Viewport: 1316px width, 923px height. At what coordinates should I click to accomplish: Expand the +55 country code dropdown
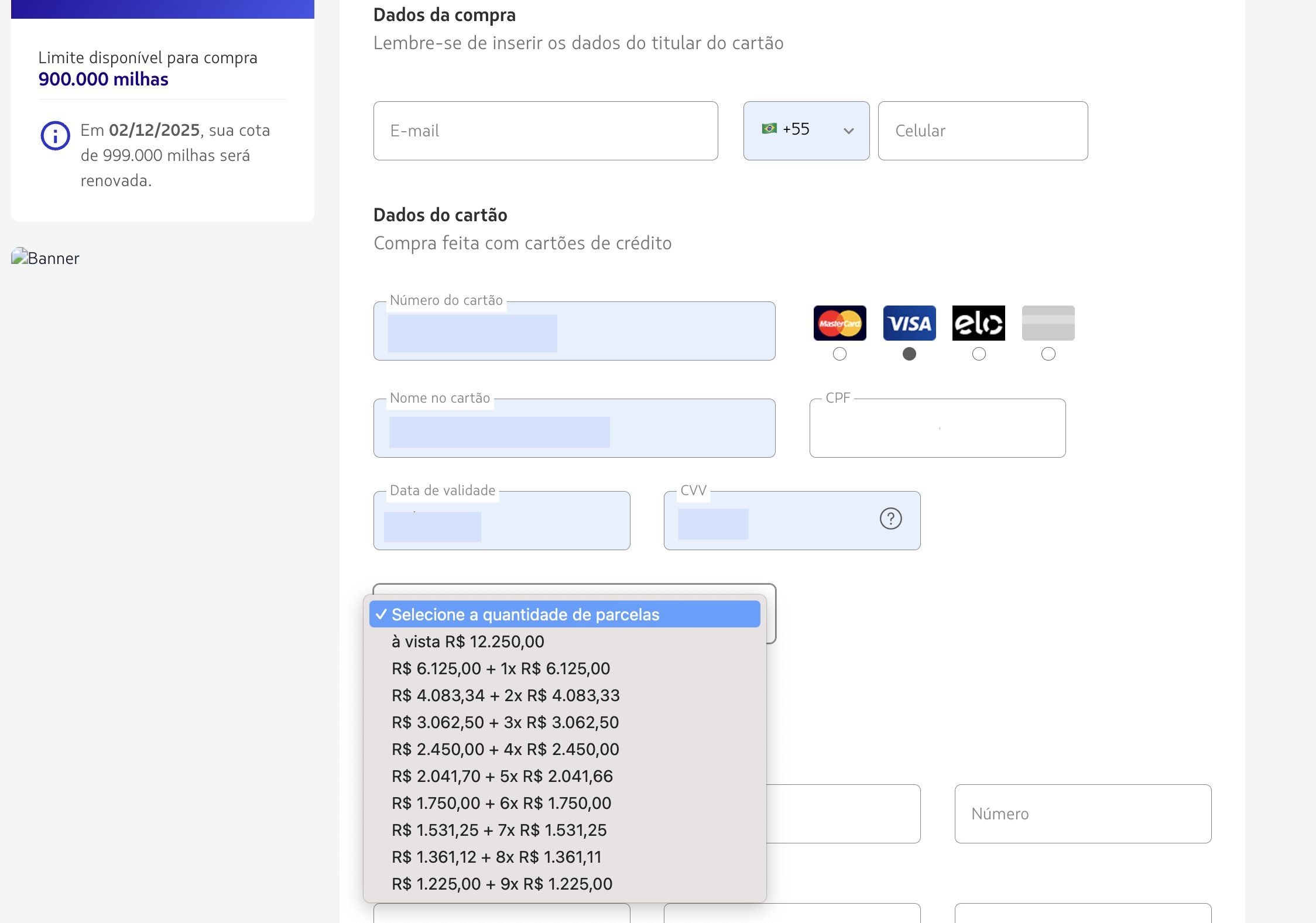coord(806,131)
